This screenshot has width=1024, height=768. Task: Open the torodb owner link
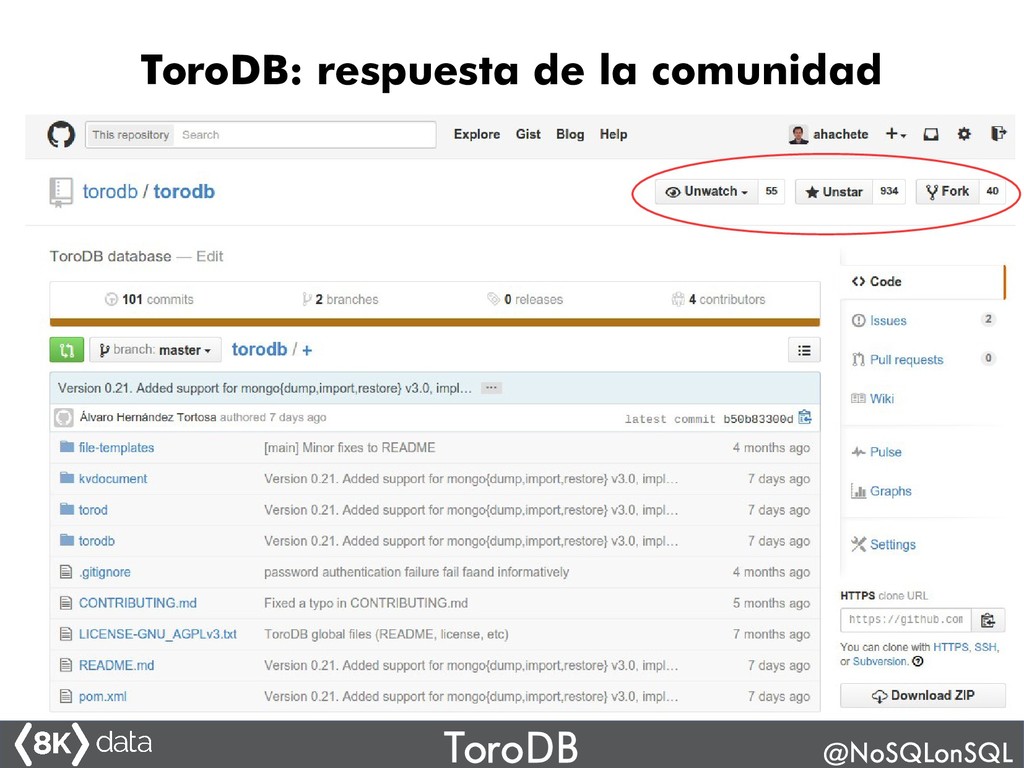(x=110, y=191)
